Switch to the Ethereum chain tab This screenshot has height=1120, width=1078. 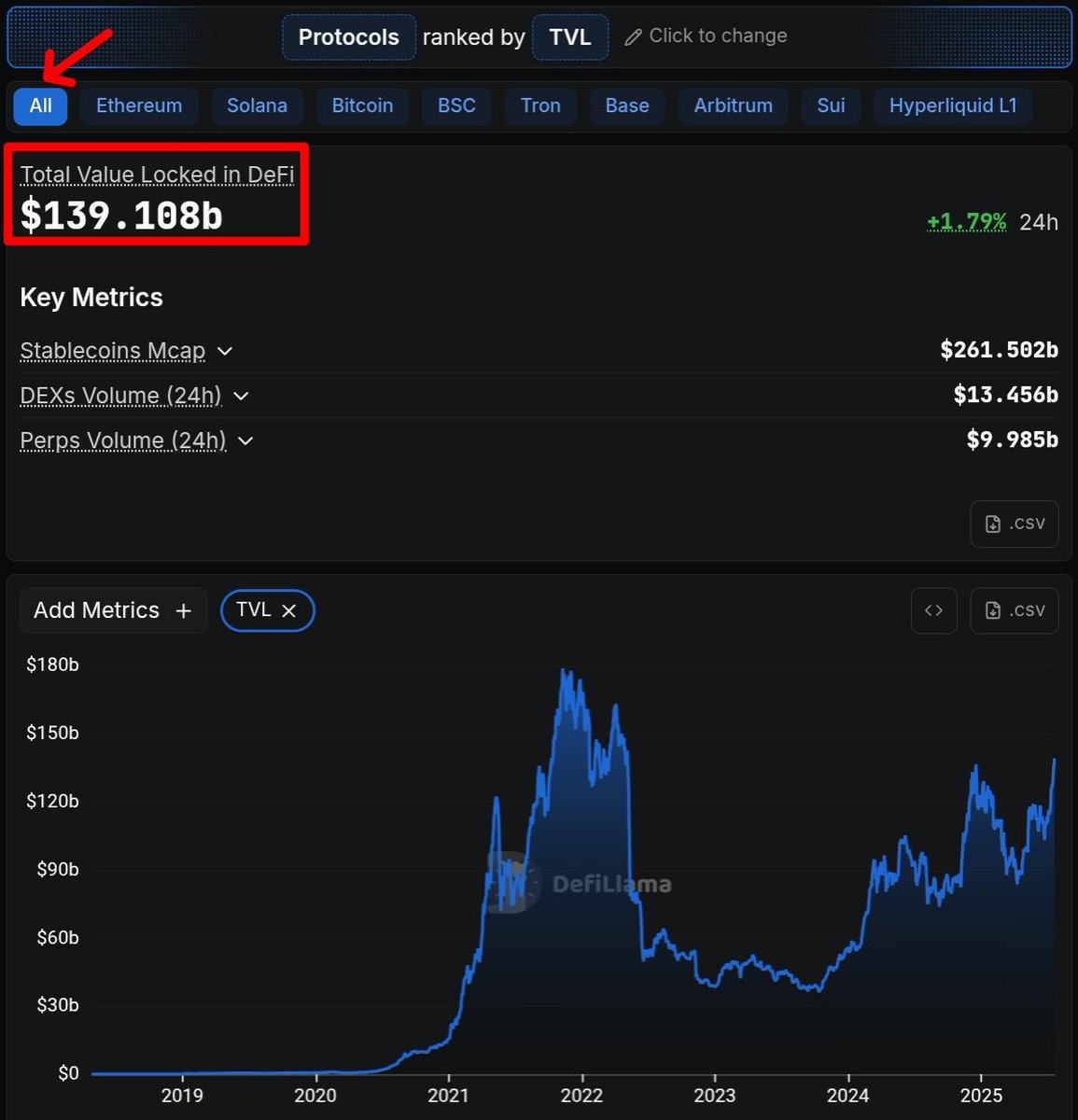pos(139,105)
